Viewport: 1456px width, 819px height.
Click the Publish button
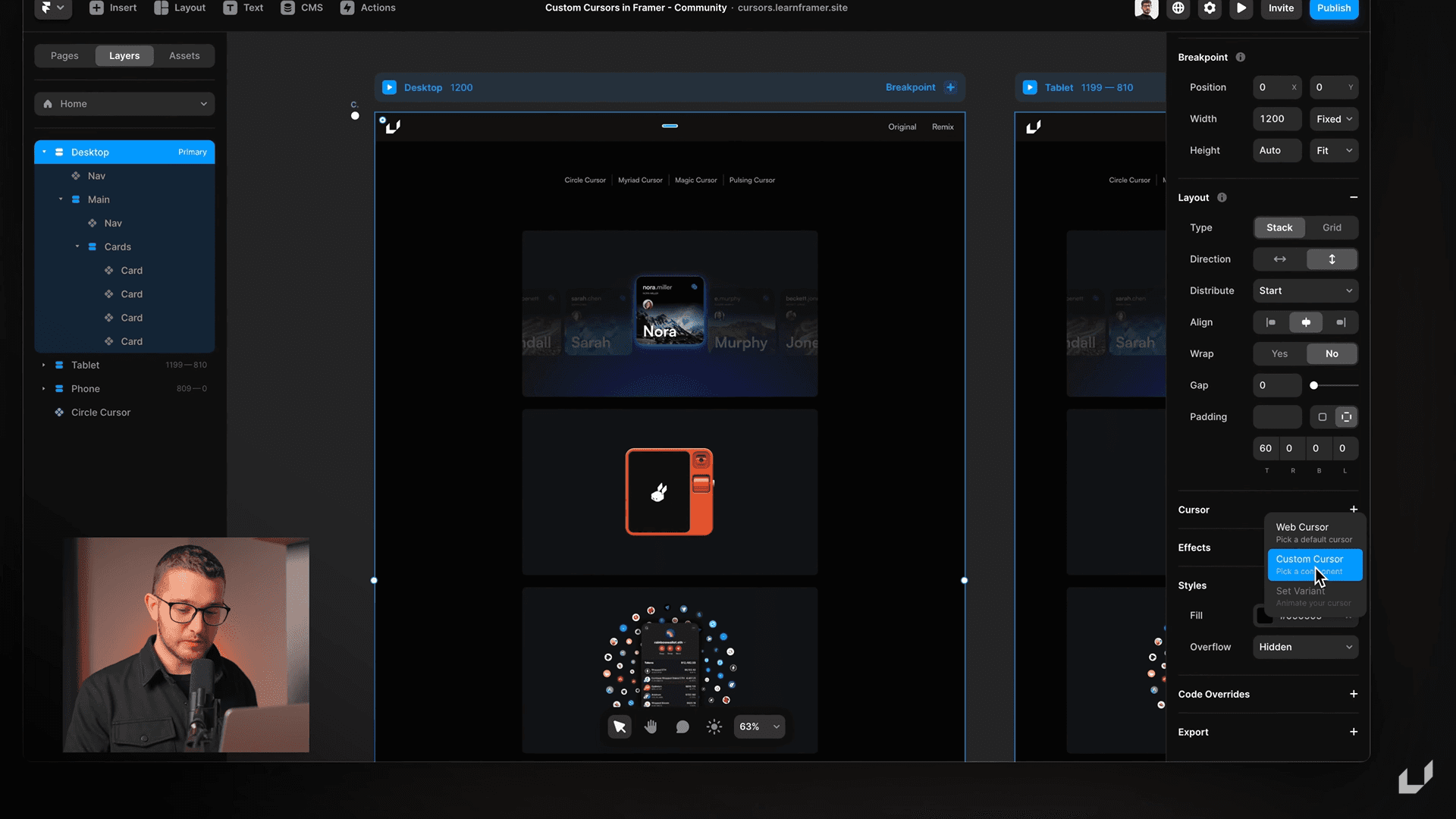click(x=1334, y=8)
